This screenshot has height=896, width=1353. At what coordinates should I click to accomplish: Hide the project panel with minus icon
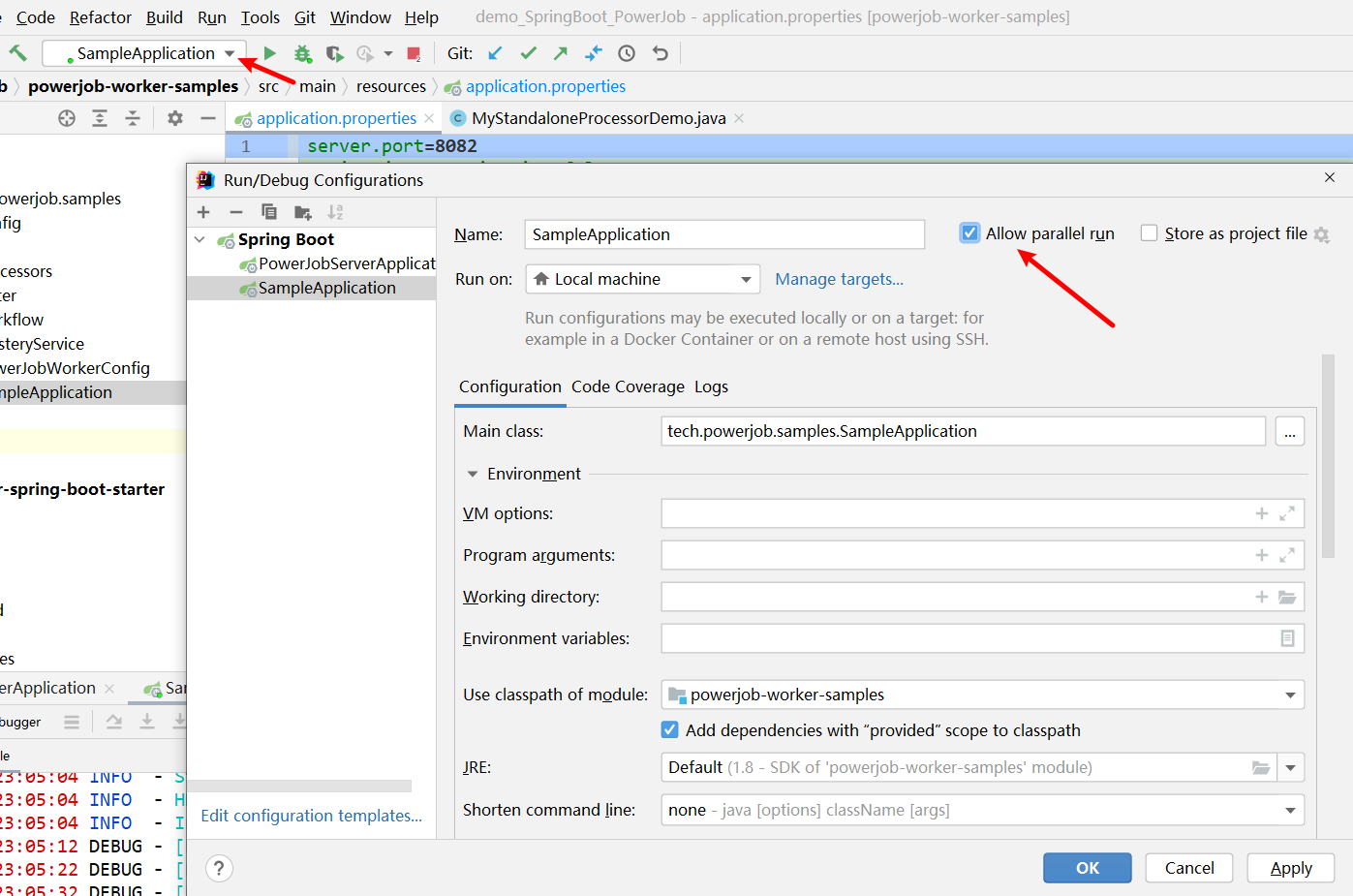pyautogui.click(x=207, y=118)
